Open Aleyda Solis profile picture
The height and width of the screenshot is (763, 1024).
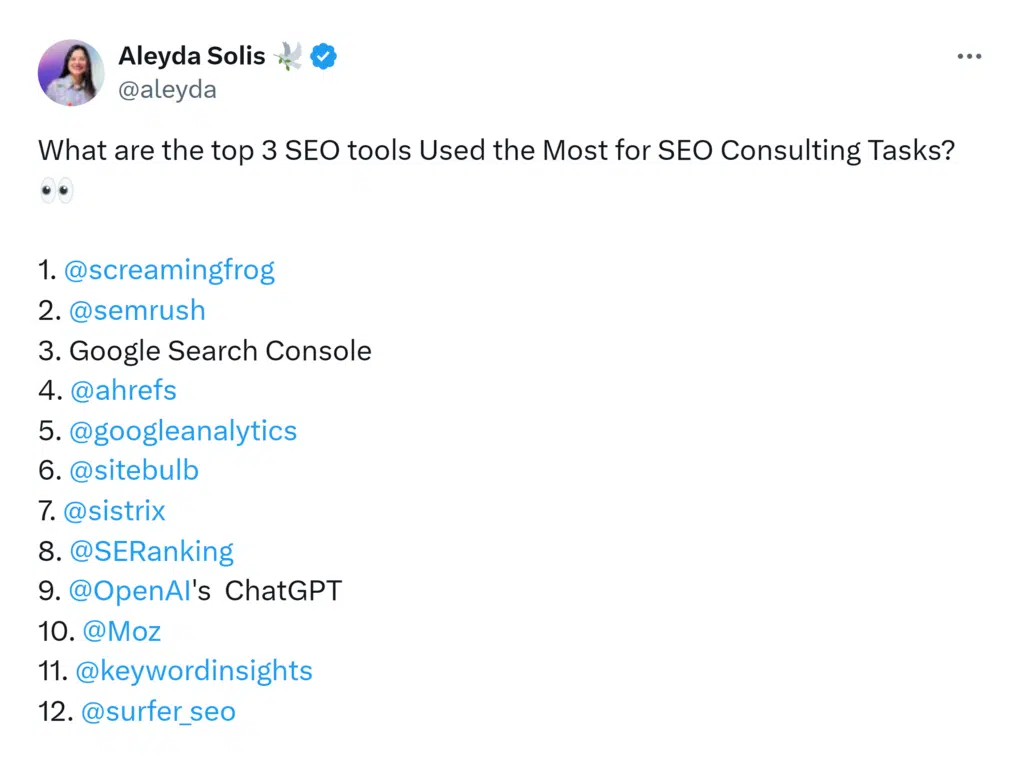[71, 73]
